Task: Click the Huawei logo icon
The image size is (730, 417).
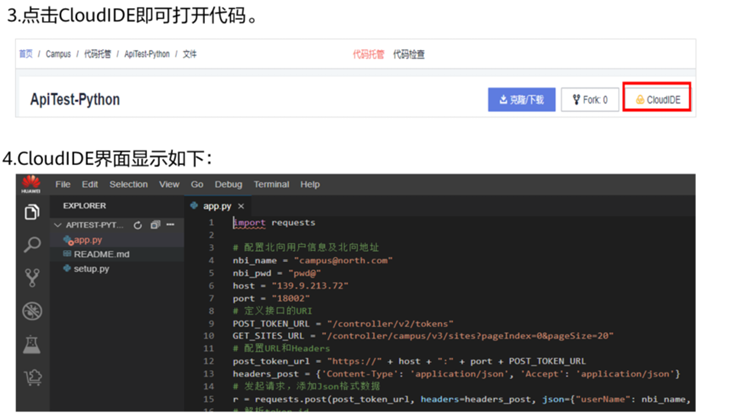Action: 32,184
